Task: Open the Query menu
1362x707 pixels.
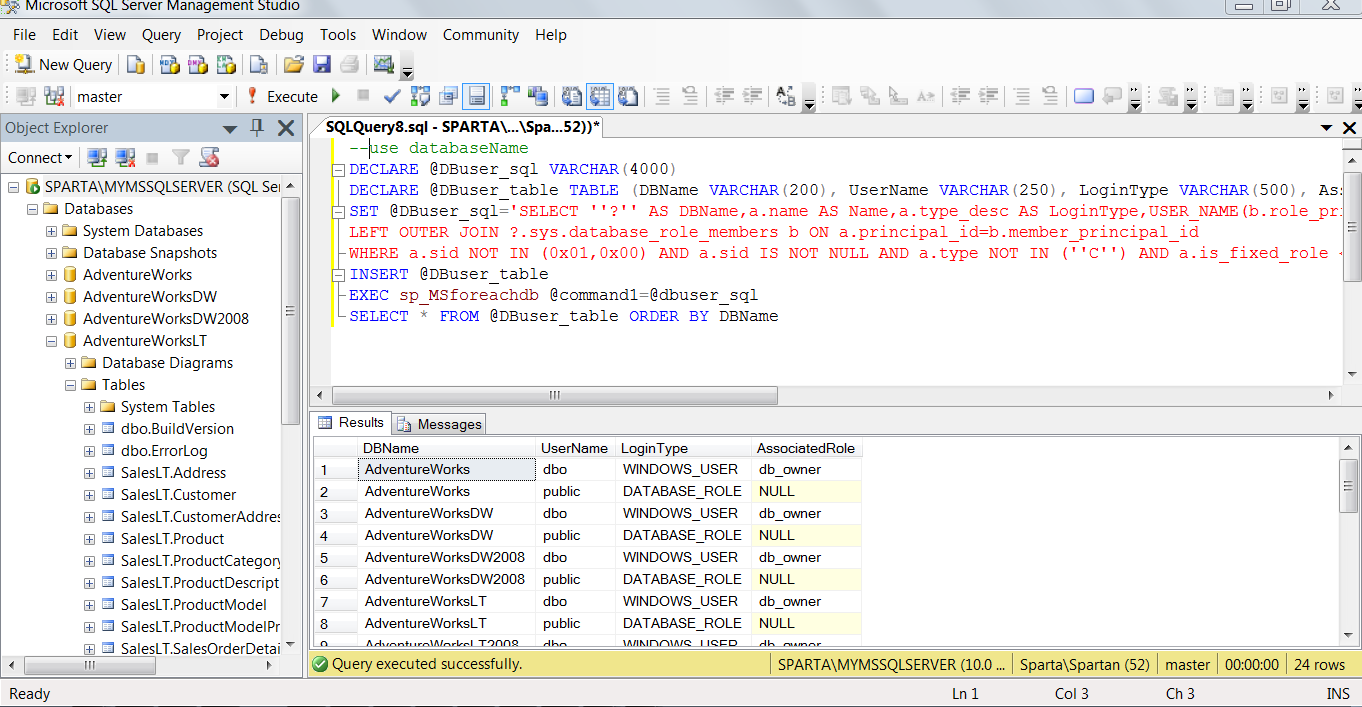Action: [161, 35]
